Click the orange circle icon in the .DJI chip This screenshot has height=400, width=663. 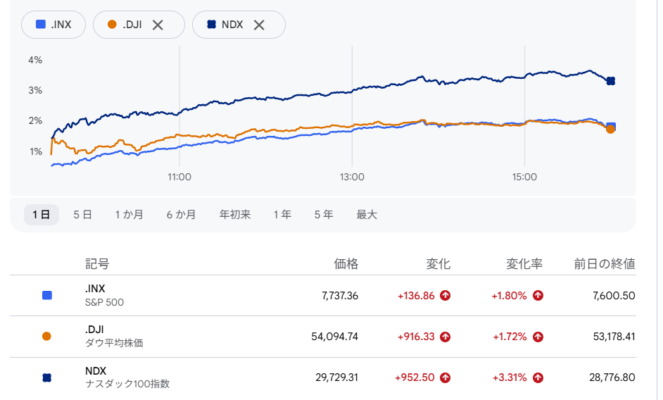[112, 25]
